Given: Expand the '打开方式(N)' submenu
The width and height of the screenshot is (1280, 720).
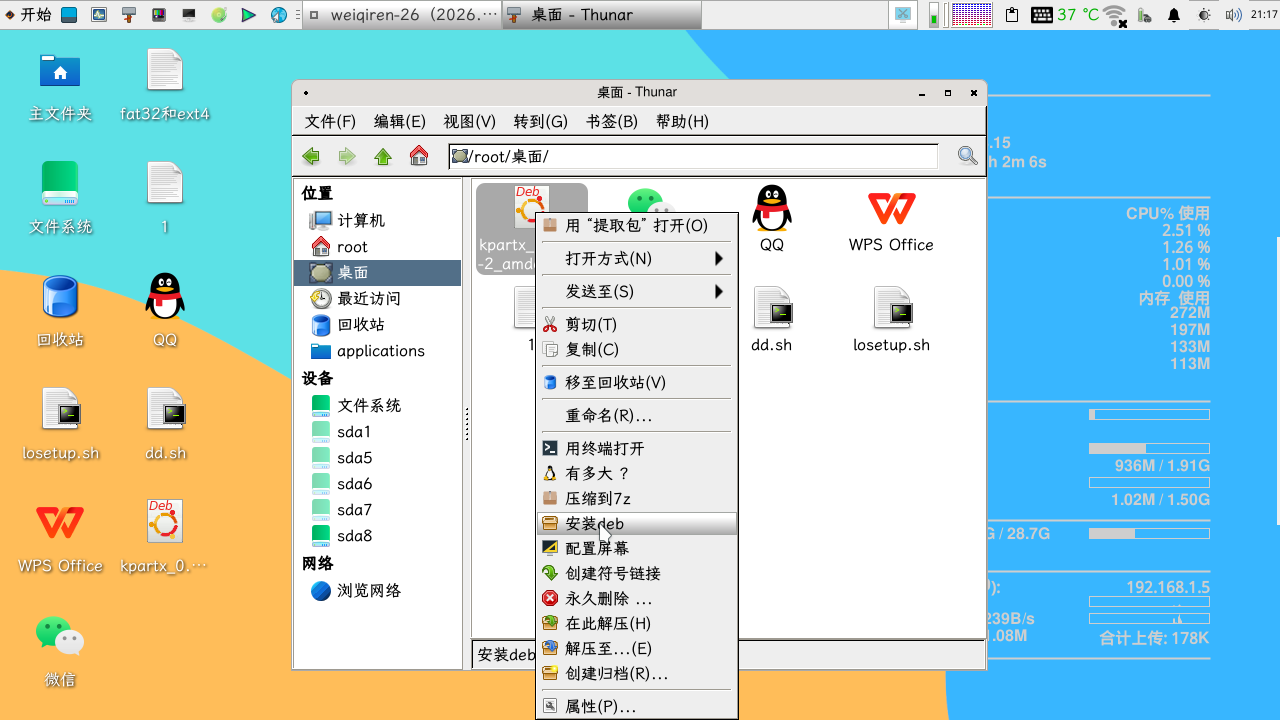Looking at the screenshot, I should (x=637, y=258).
